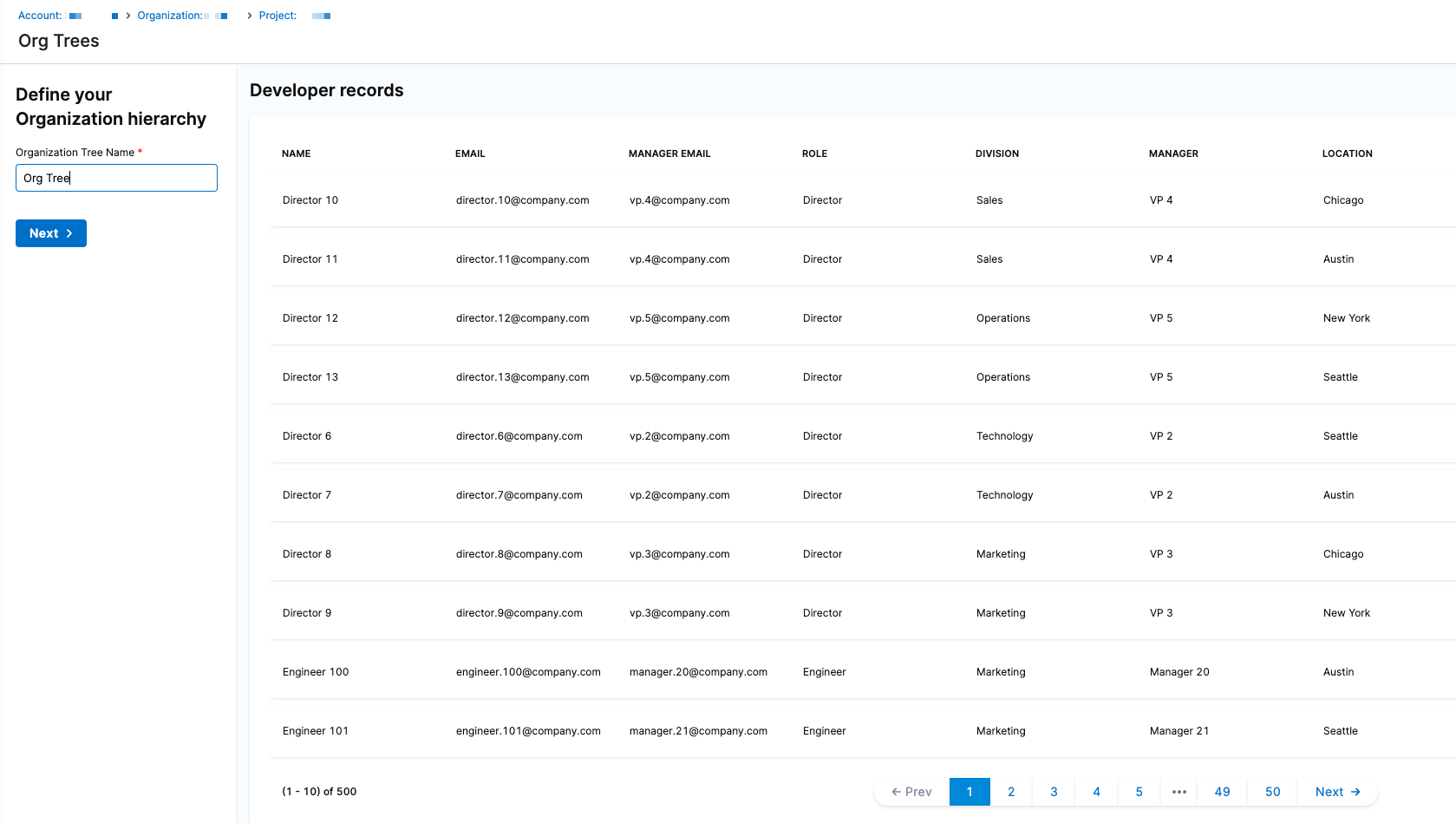Select the Director 10 row
The image size is (1456, 823).
point(310,200)
